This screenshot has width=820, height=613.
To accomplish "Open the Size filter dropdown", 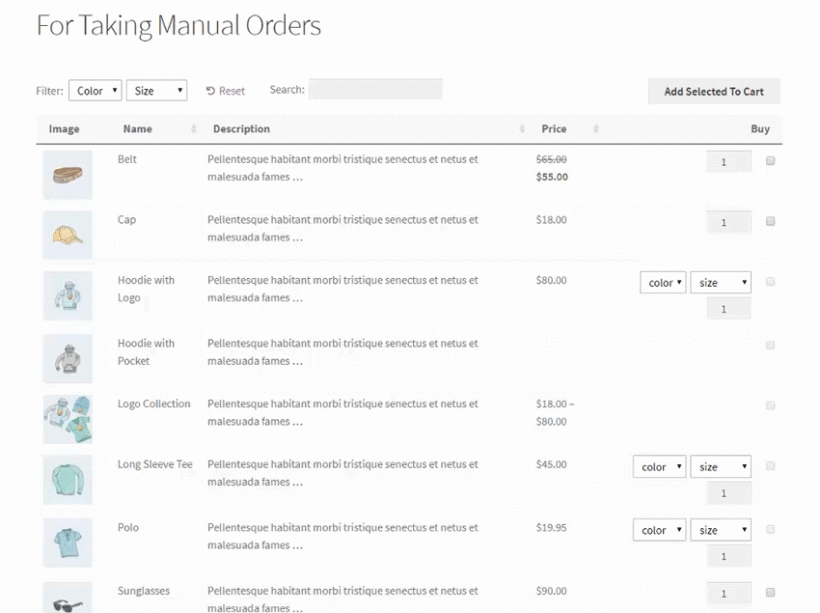I will pyautogui.click(x=157, y=90).
